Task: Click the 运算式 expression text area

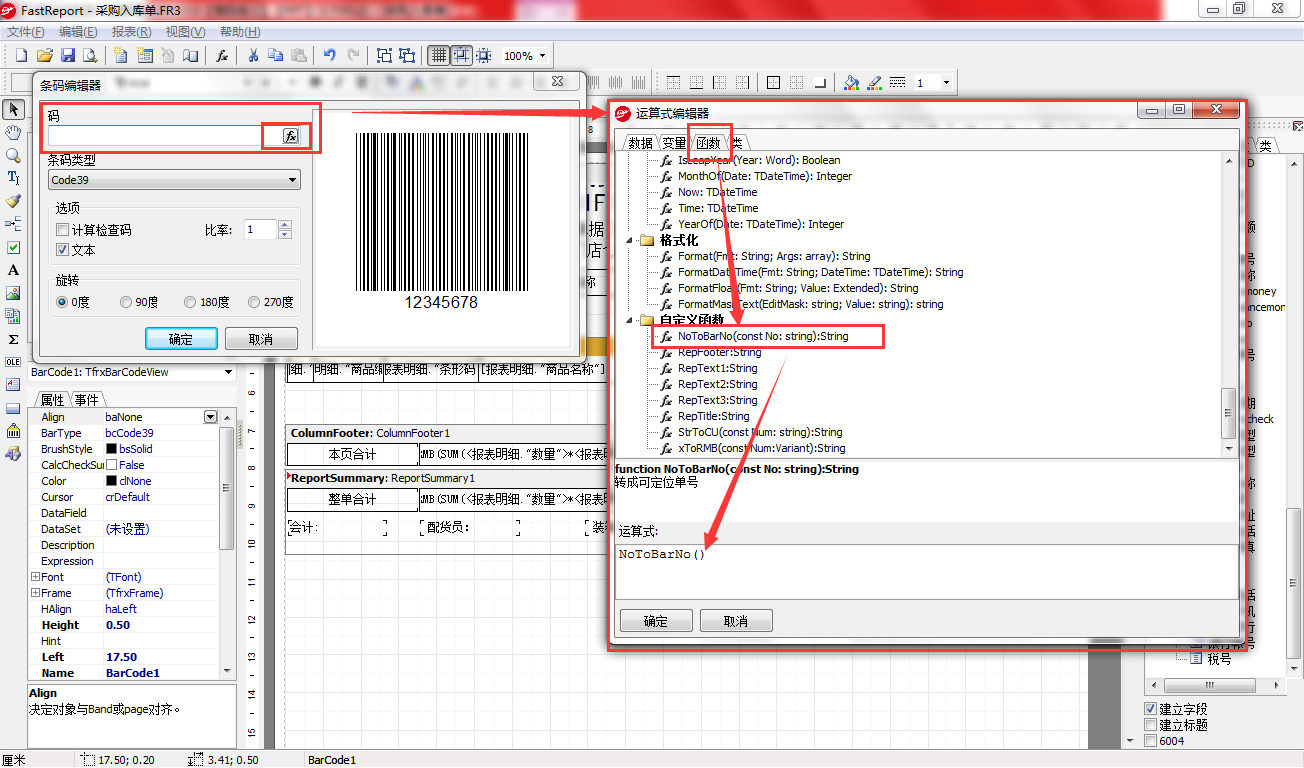Action: (x=927, y=572)
